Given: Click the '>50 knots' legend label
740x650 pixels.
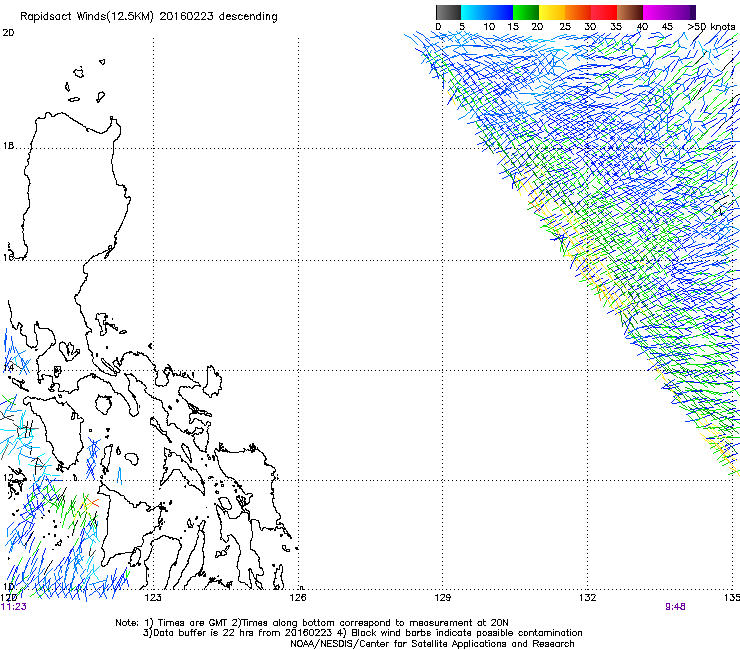Looking at the screenshot, I should click(x=711, y=27).
